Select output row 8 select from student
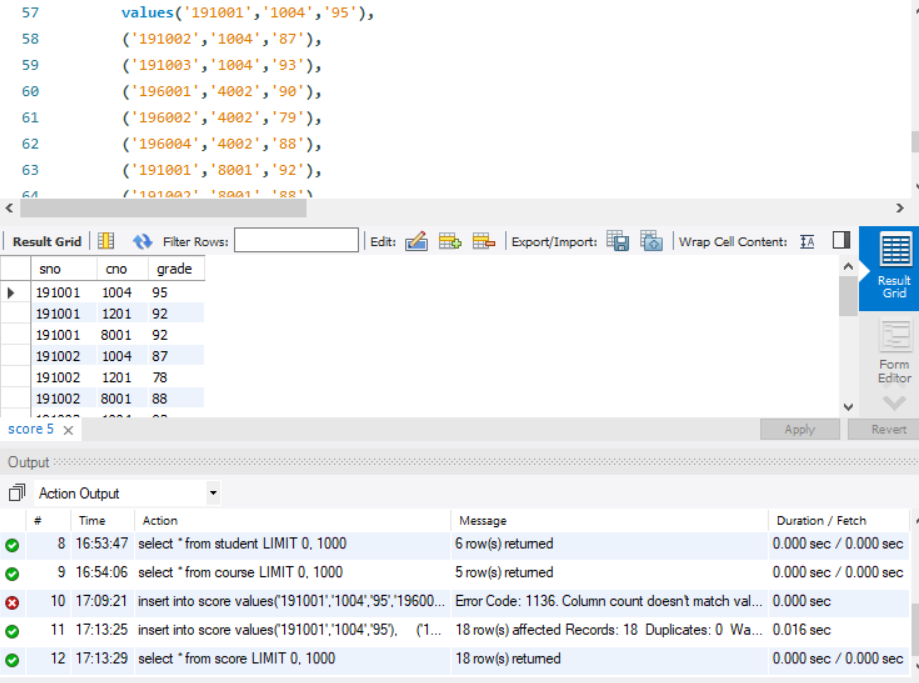 (454, 544)
